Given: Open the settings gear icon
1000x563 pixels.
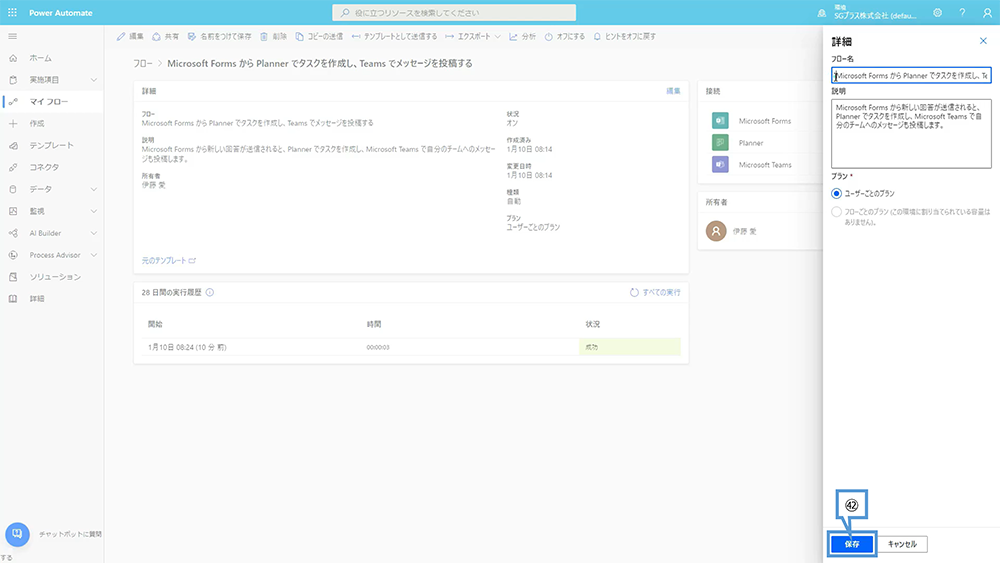Looking at the screenshot, I should pos(938,13).
